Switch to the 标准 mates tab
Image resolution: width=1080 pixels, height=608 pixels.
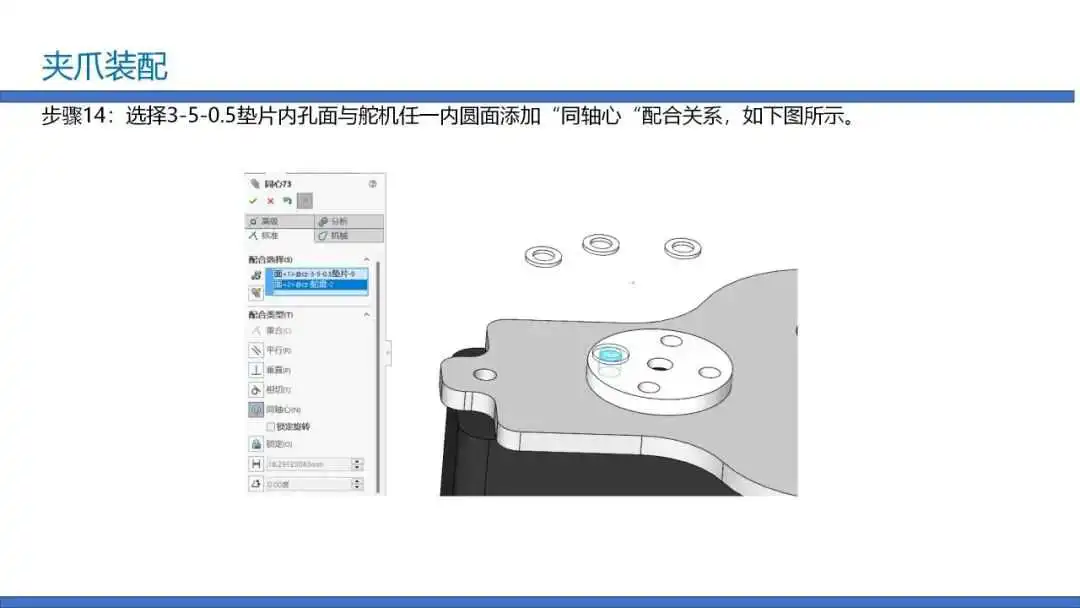pyautogui.click(x=280, y=235)
